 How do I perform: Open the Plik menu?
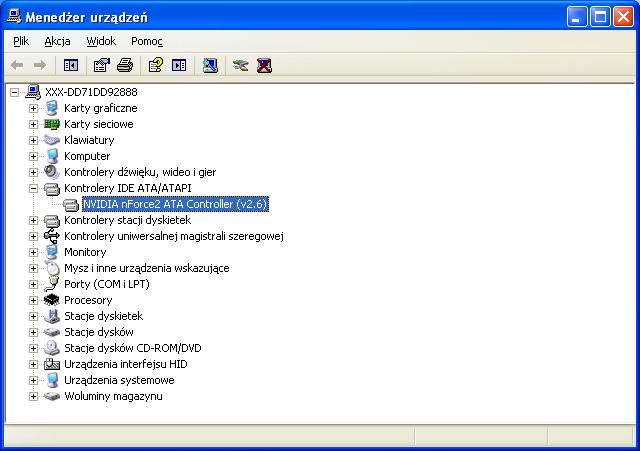(21, 41)
